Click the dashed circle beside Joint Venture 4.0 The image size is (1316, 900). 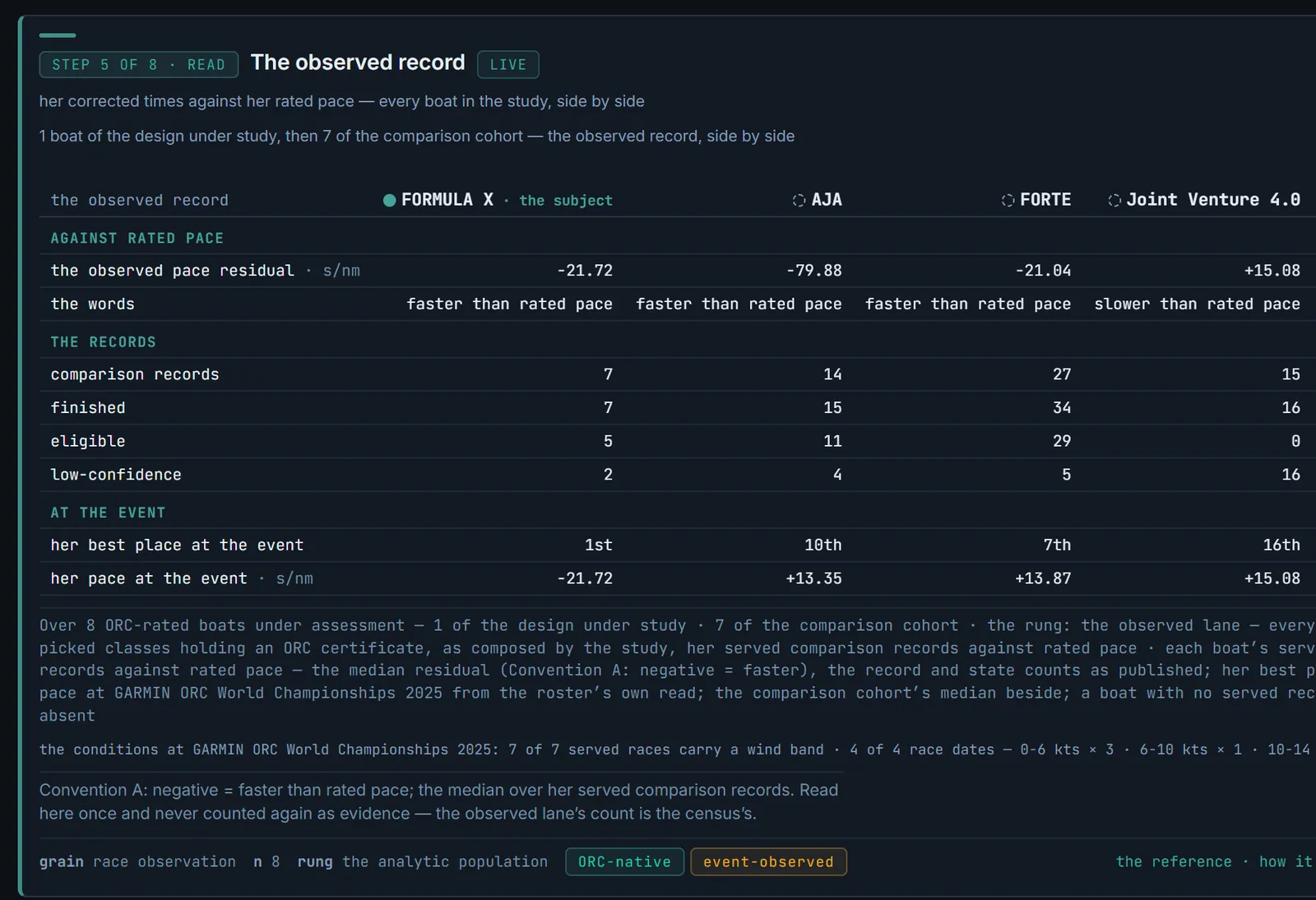1114,201
